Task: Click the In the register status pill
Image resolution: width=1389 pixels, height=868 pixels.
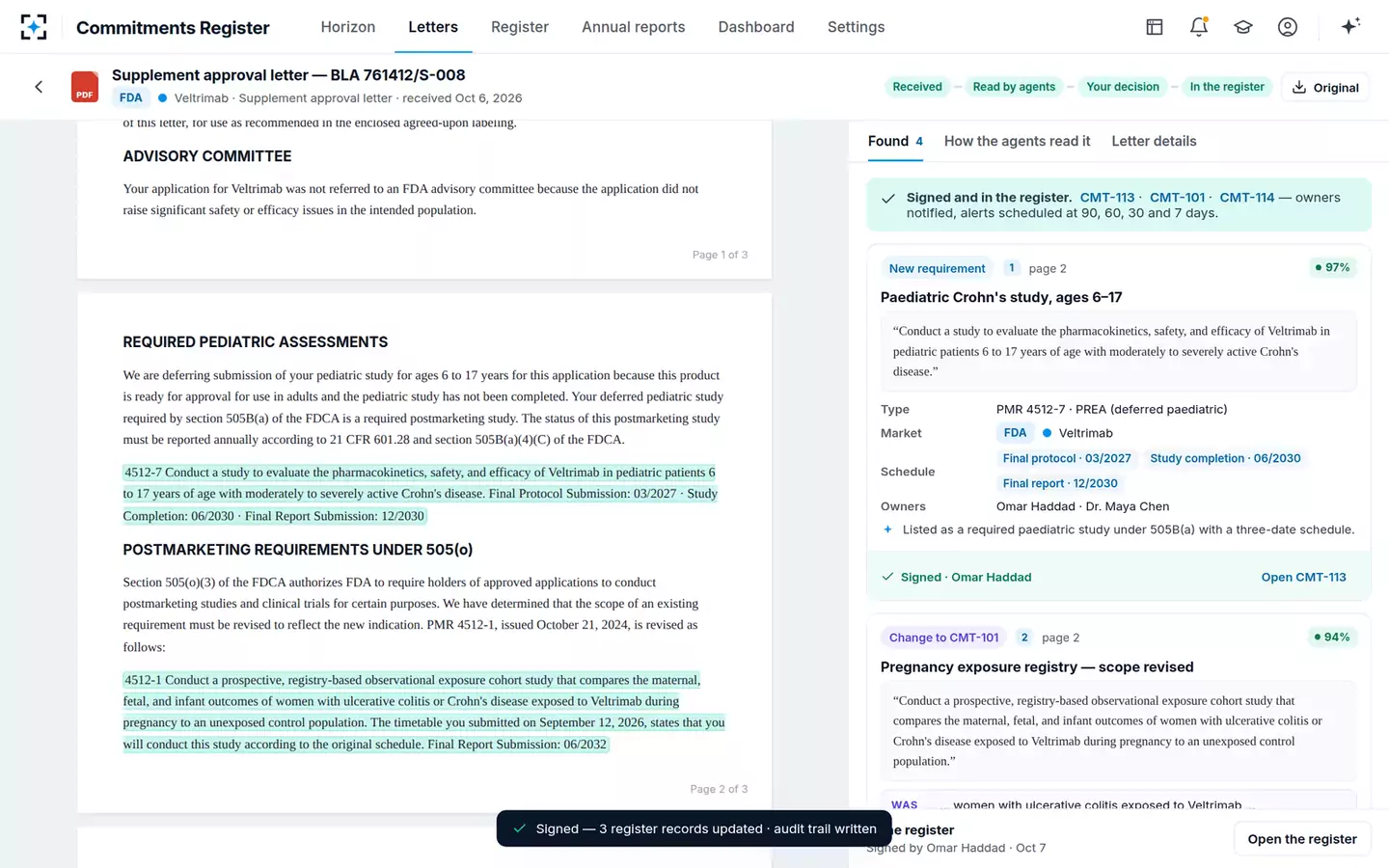Action: pos(1227,87)
